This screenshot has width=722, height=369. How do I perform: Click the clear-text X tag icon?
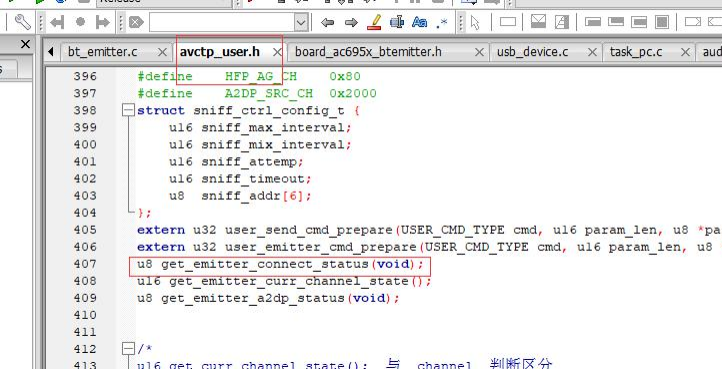136,22
